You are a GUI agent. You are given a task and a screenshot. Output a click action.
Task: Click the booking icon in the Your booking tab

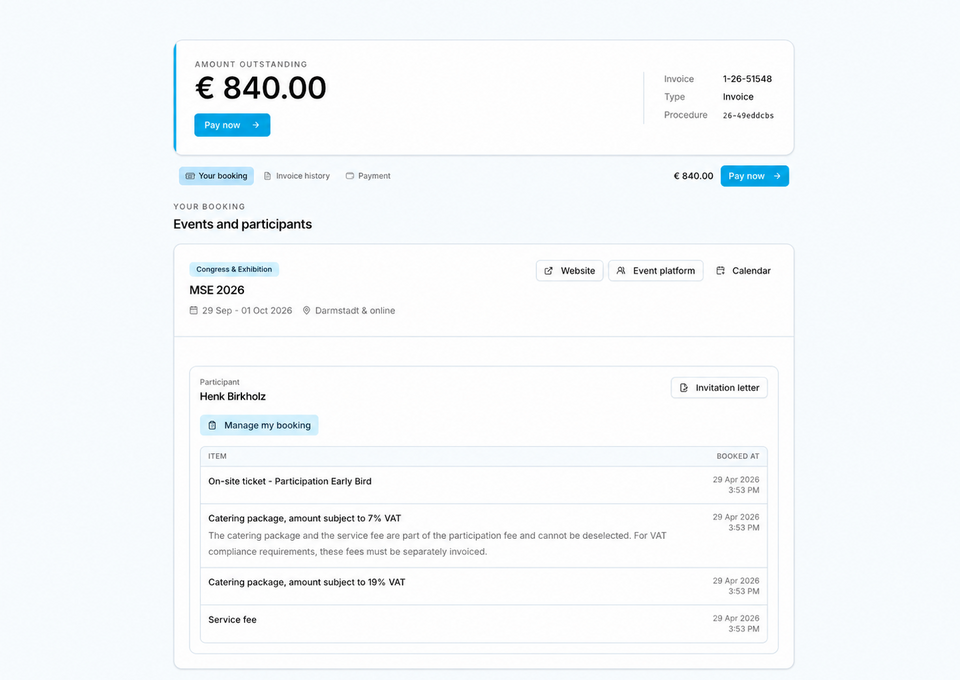click(x=190, y=176)
